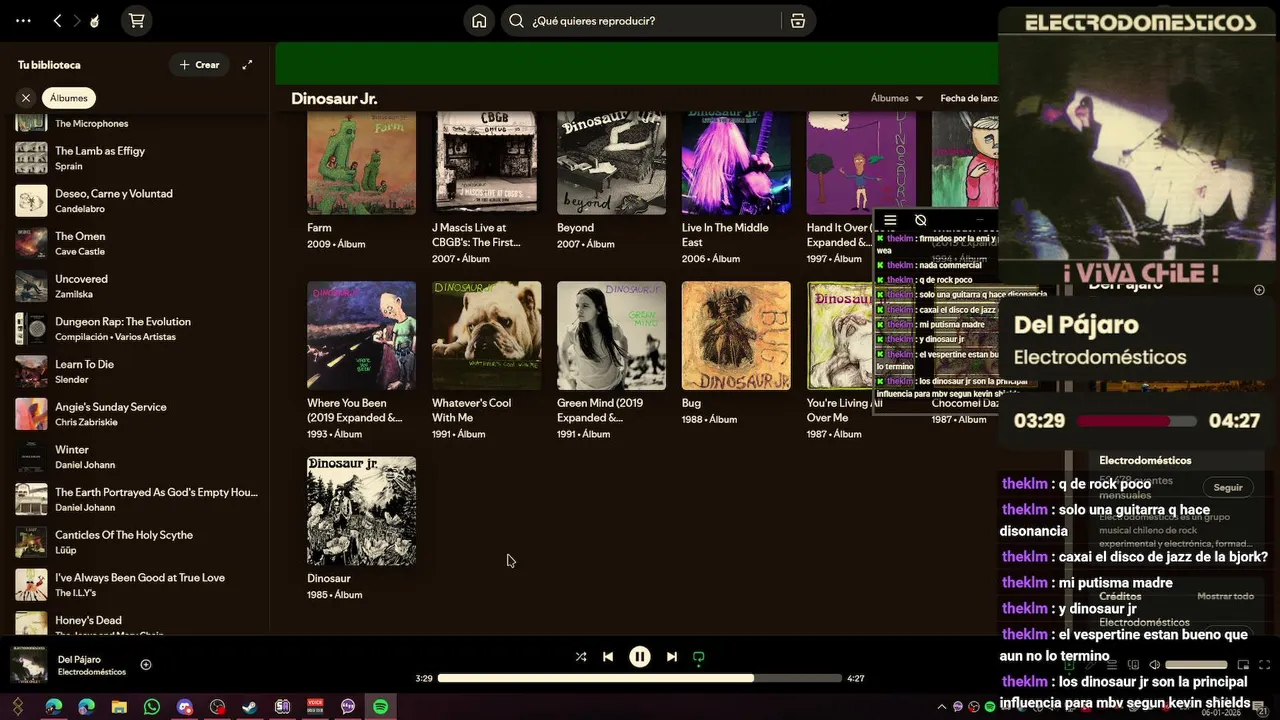Pause the current track
The height and width of the screenshot is (720, 1280).
click(x=640, y=657)
